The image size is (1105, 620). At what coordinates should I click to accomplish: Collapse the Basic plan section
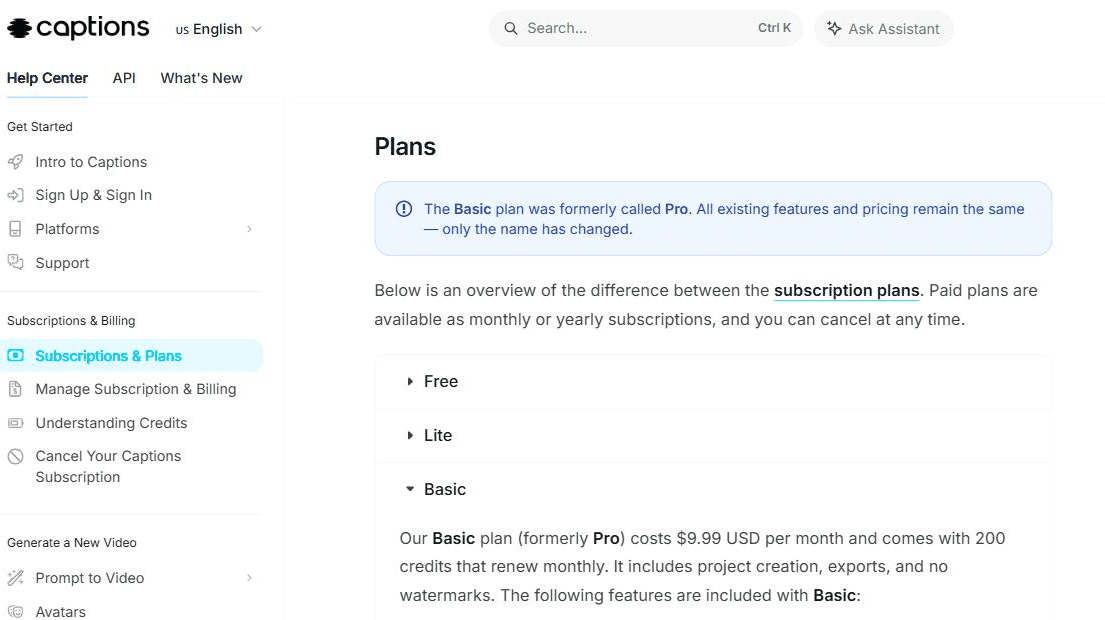(x=713, y=489)
